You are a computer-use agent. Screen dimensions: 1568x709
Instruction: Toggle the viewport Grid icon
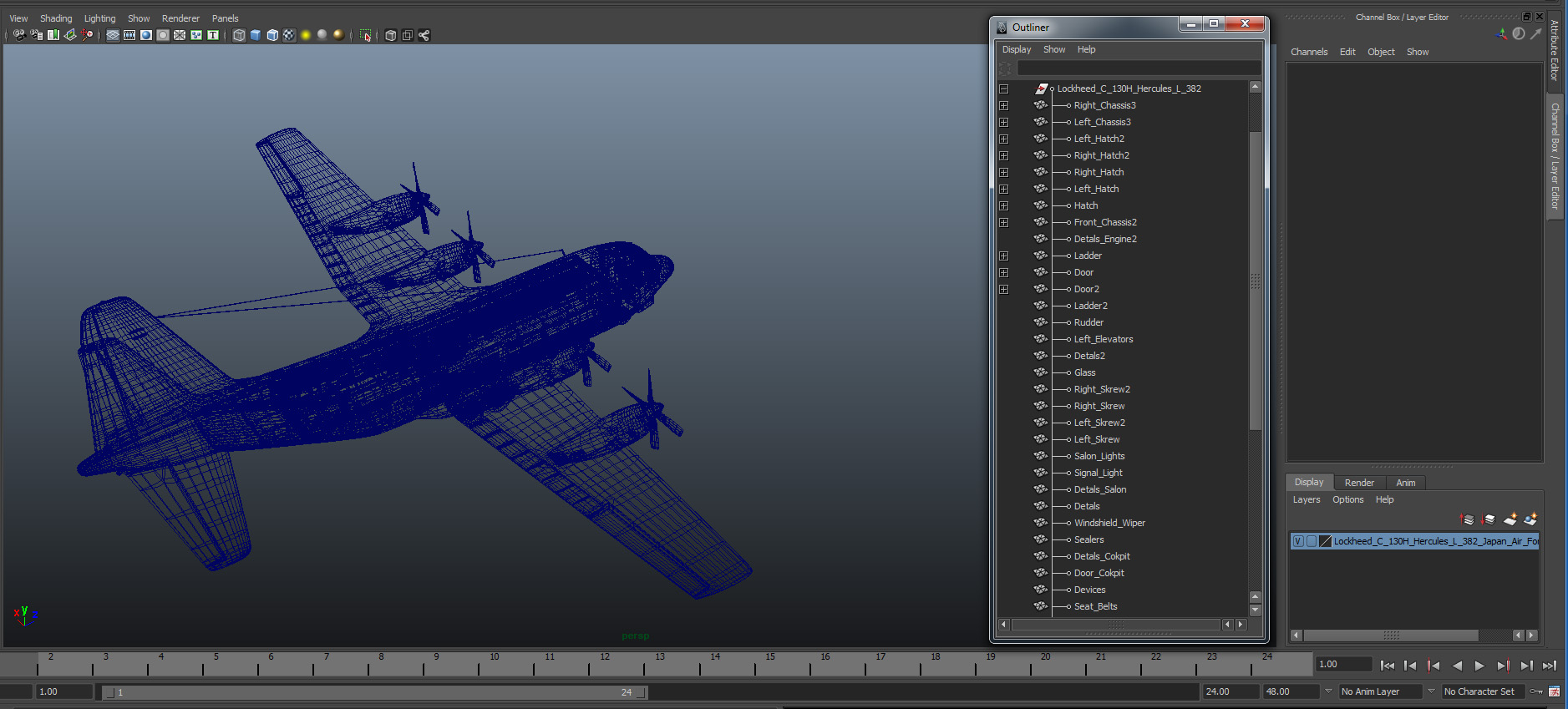113,35
